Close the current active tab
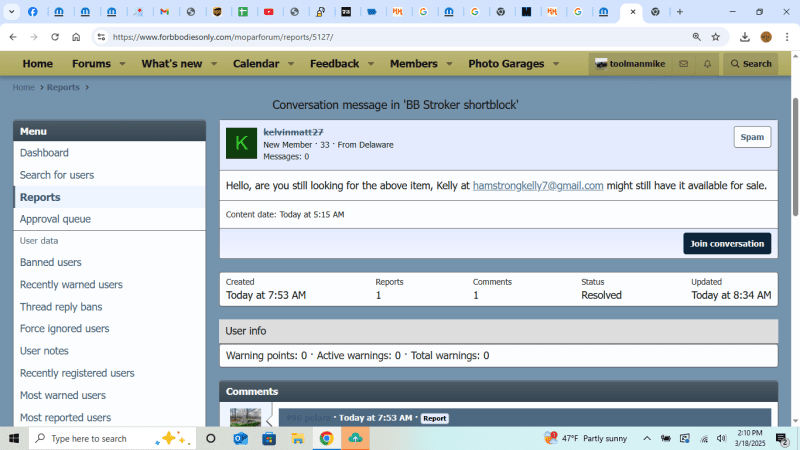This screenshot has height=450, width=800. [x=633, y=12]
